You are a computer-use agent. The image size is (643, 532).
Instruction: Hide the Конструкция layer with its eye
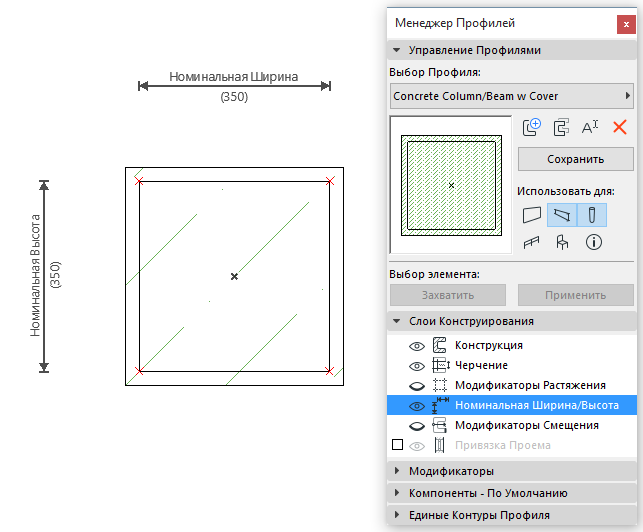pyautogui.click(x=417, y=346)
